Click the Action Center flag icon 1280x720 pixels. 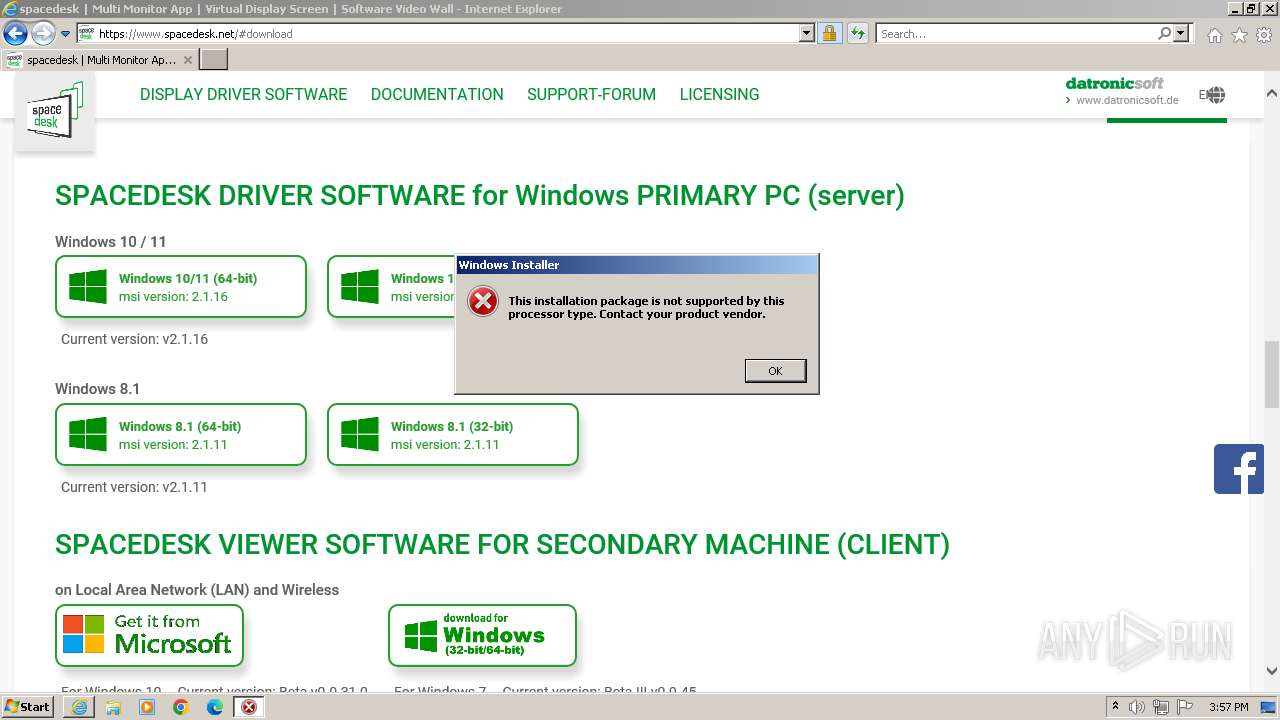click(1184, 707)
